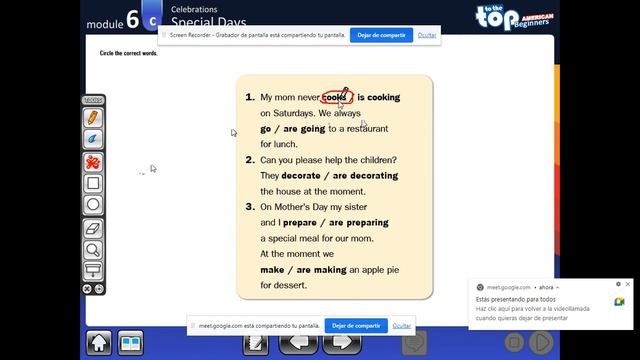Open the book pages view
This screenshot has height=360, width=640.
point(131,343)
